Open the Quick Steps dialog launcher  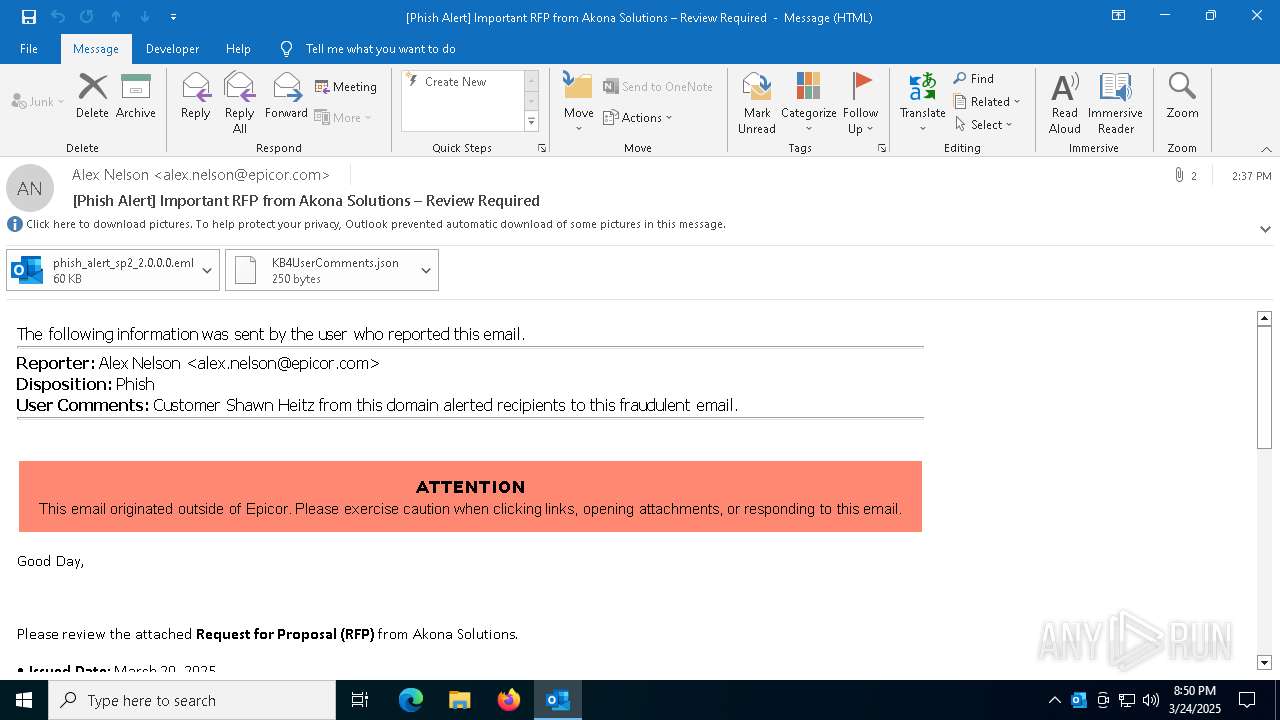click(x=542, y=148)
